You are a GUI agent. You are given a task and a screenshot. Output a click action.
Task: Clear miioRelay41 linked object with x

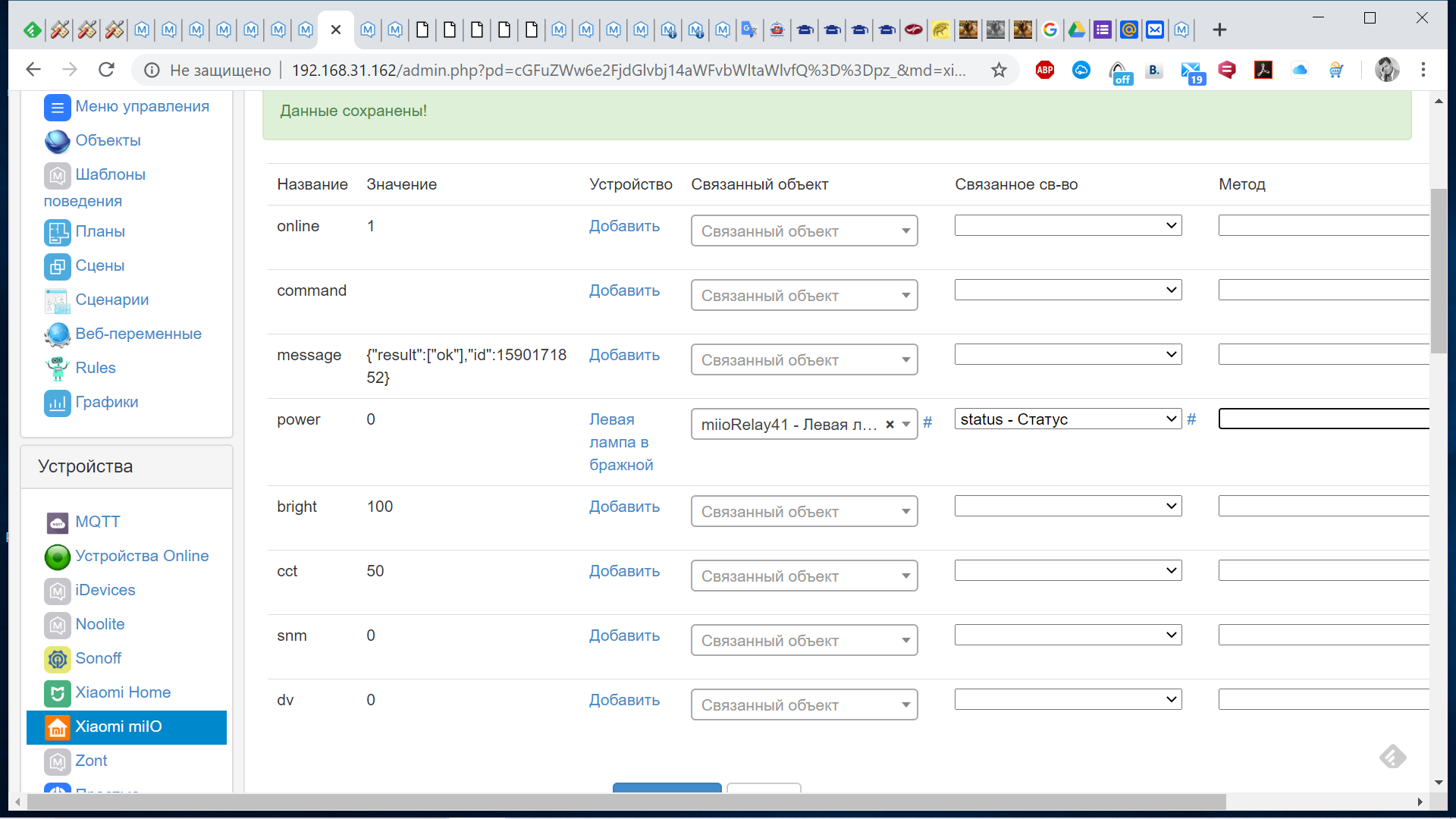[890, 425]
